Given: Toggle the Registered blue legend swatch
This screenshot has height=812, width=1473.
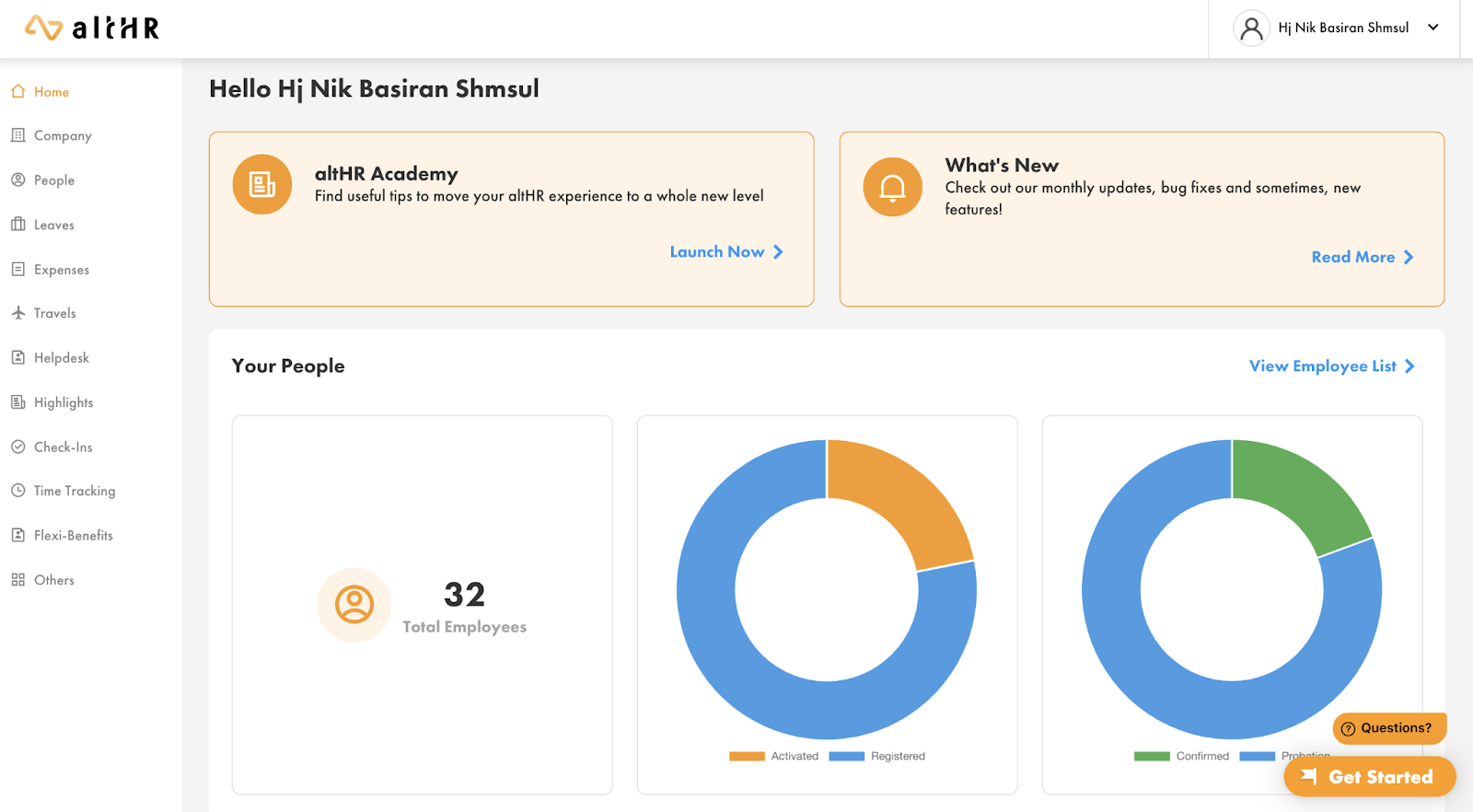Looking at the screenshot, I should point(846,756).
